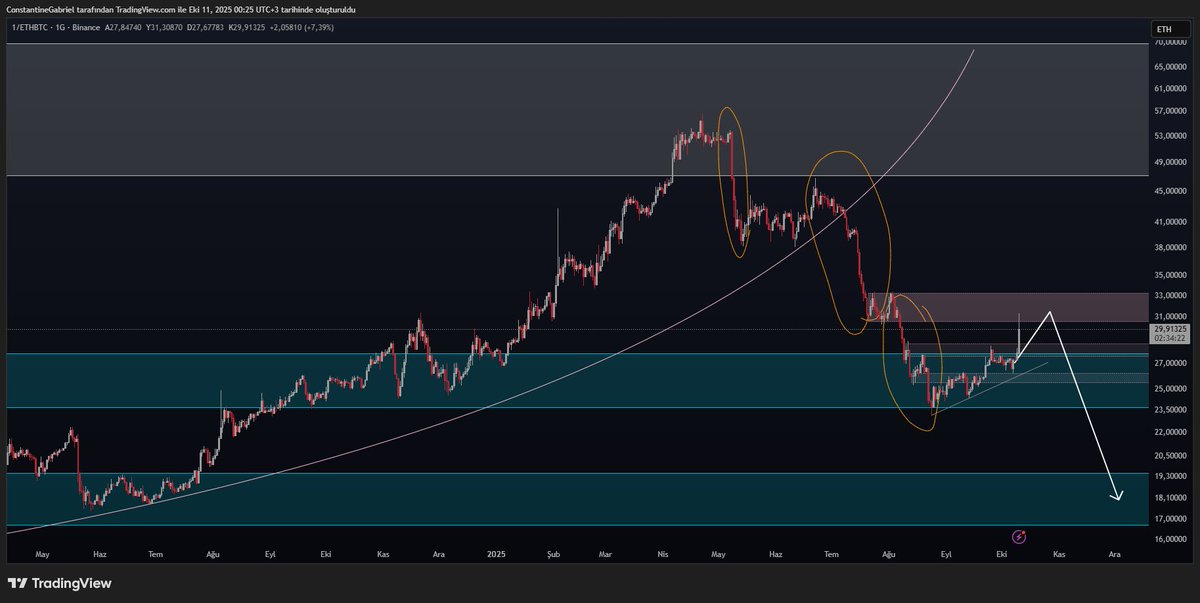Click the 35,00000 price axis label
The width and height of the screenshot is (1200, 603).
click(x=1170, y=274)
